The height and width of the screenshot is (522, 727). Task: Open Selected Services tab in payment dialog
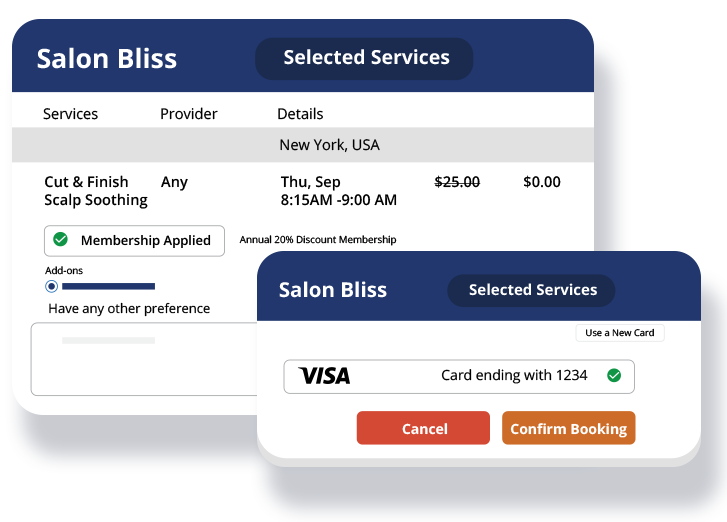pos(532,290)
